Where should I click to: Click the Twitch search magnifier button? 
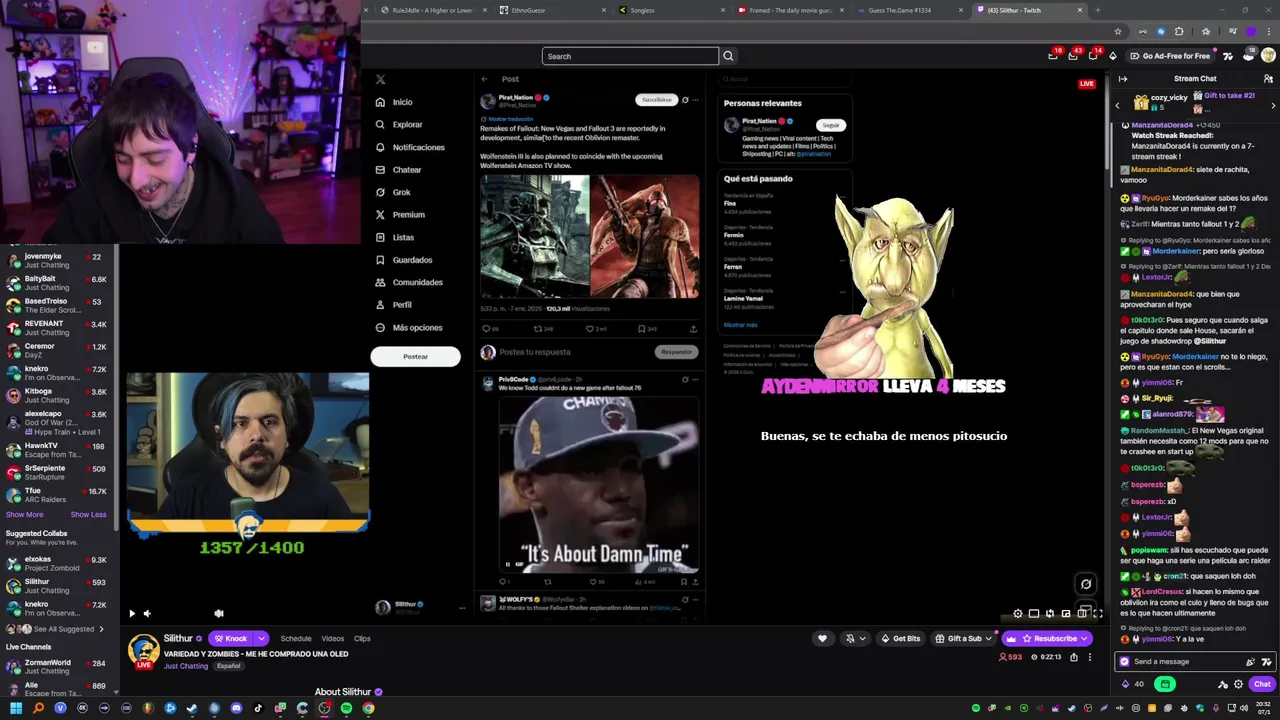coord(728,56)
